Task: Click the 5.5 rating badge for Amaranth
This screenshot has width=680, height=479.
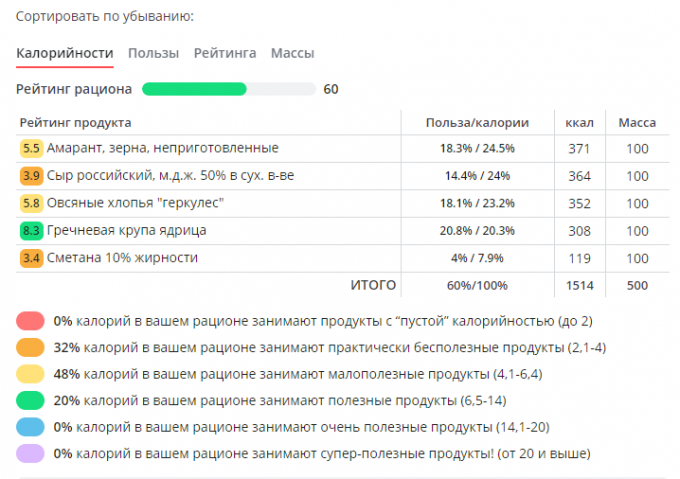Action: tap(30, 149)
